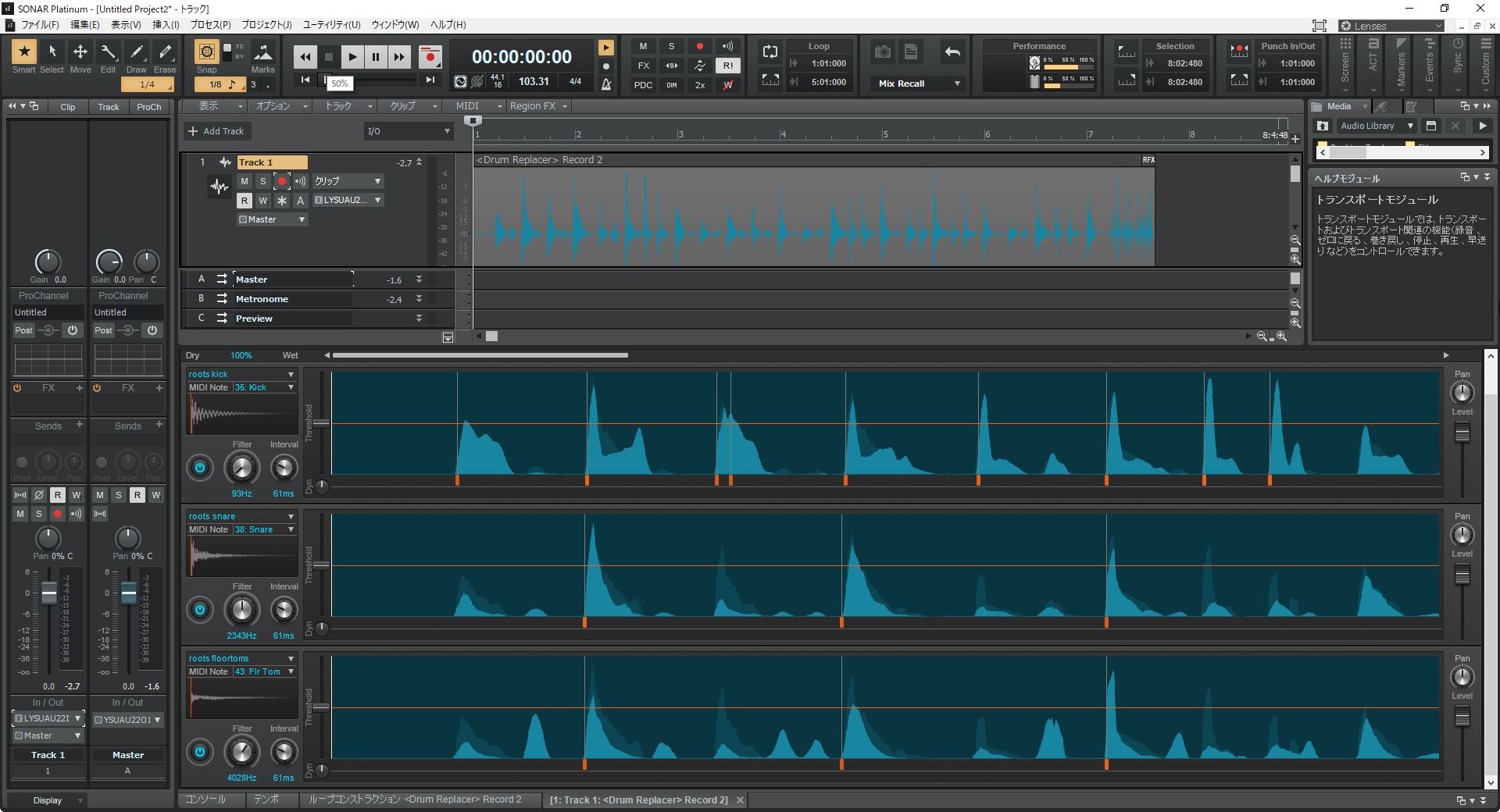This screenshot has width=1500, height=812.
Task: Expand the Metronome bus row
Action: point(419,299)
